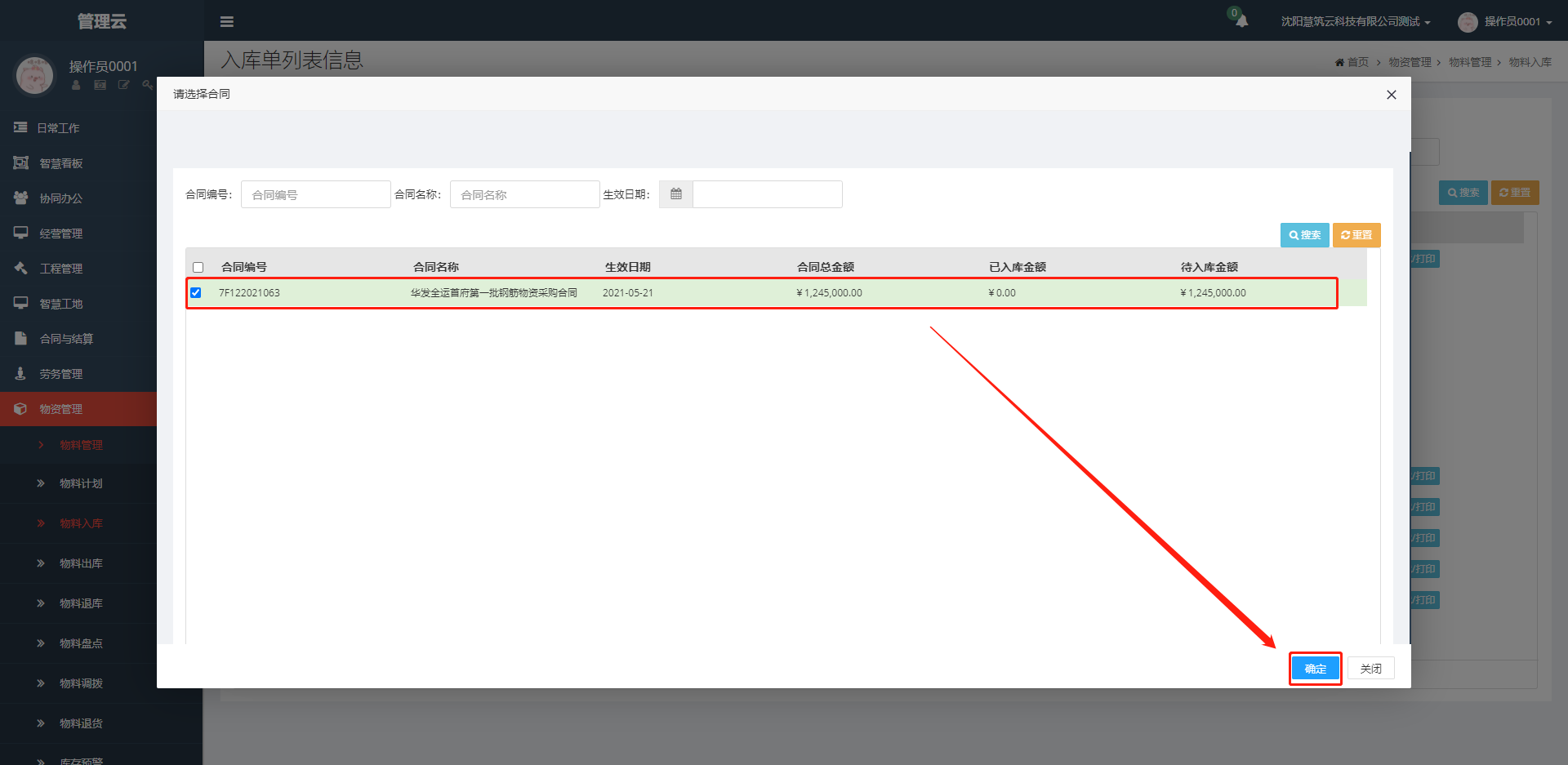Open the 智慧看板 menu
The width and height of the screenshot is (1568, 765).
click(x=61, y=163)
